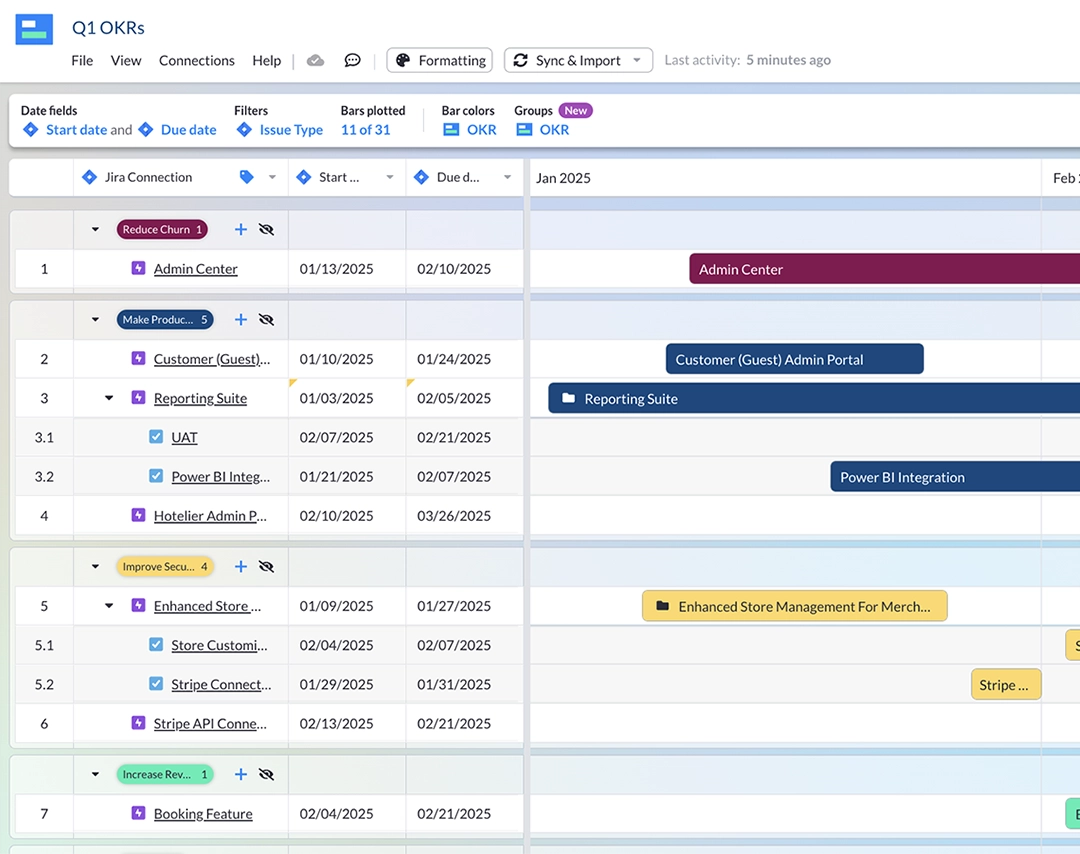This screenshot has width=1080, height=854.
Task: Add item to Increase Rev... group
Action: click(x=240, y=774)
